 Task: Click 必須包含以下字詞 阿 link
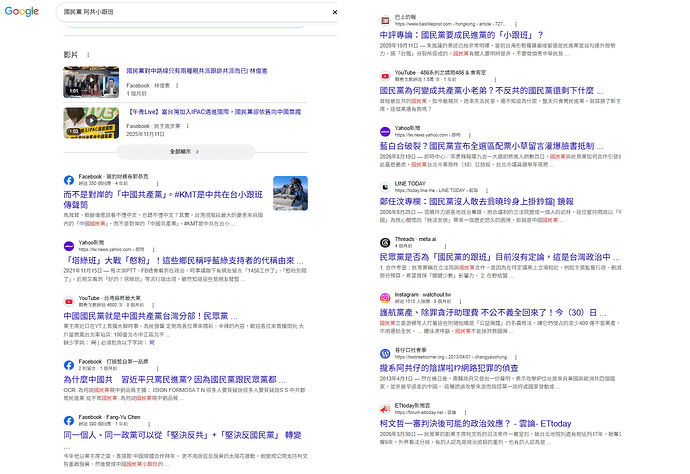pos(152,342)
